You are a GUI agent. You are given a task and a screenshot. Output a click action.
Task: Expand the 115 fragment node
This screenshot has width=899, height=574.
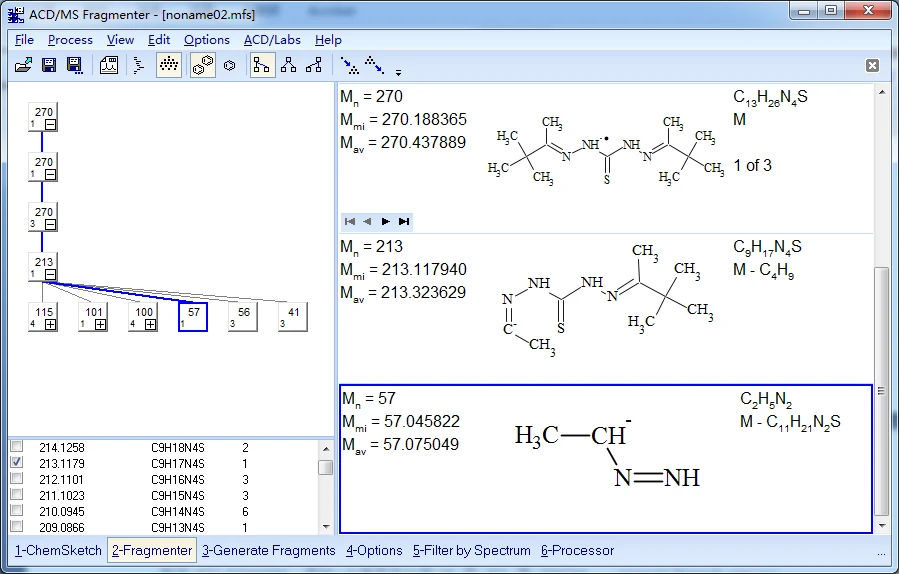click(x=50, y=325)
